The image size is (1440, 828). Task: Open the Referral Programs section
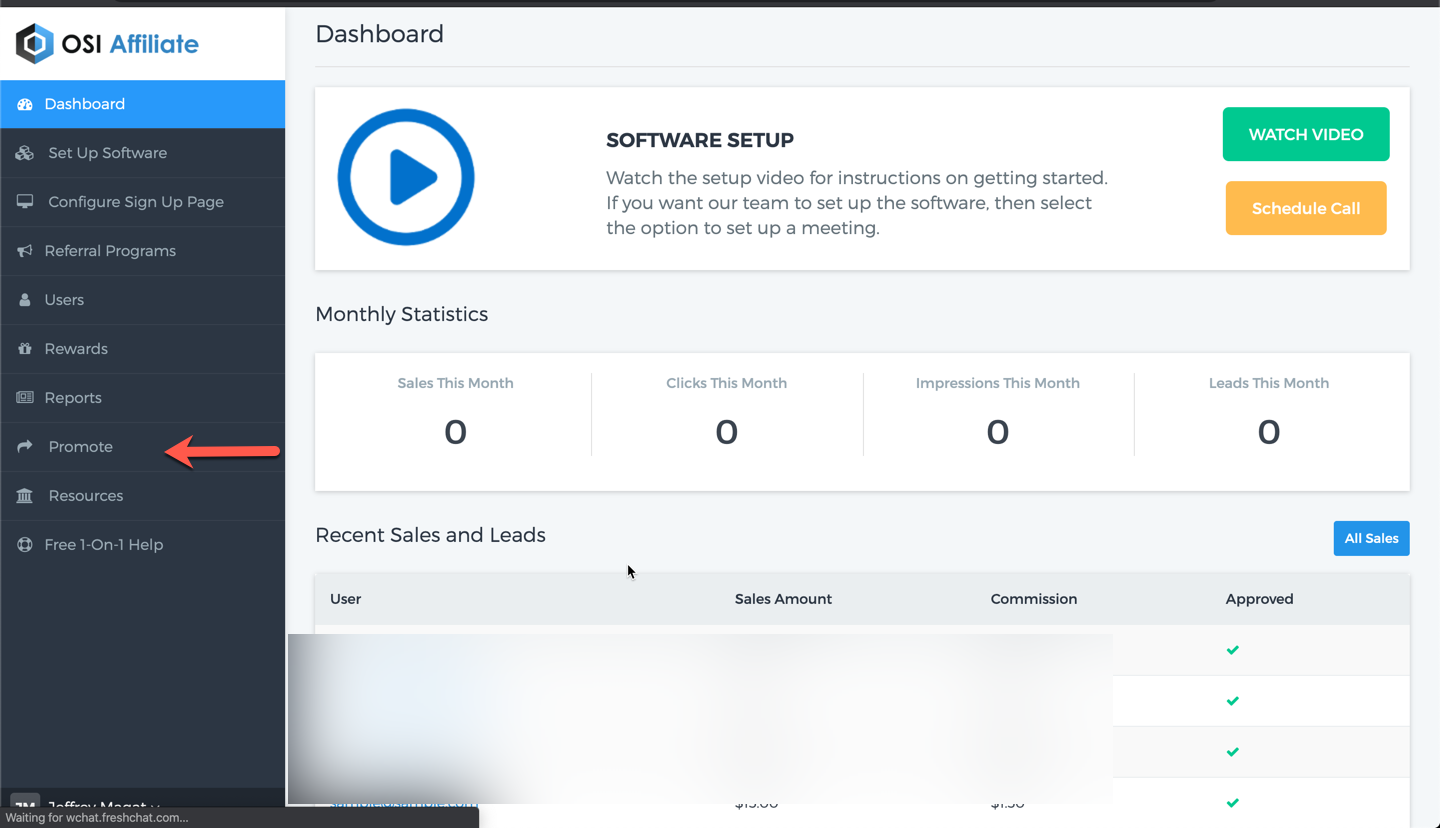[x=143, y=251]
